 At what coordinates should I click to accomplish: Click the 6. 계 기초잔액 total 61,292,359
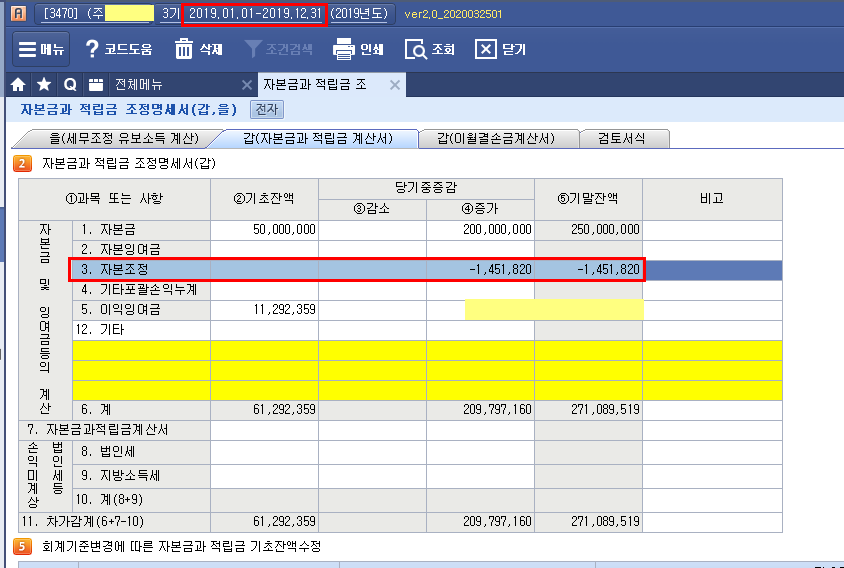click(x=264, y=410)
